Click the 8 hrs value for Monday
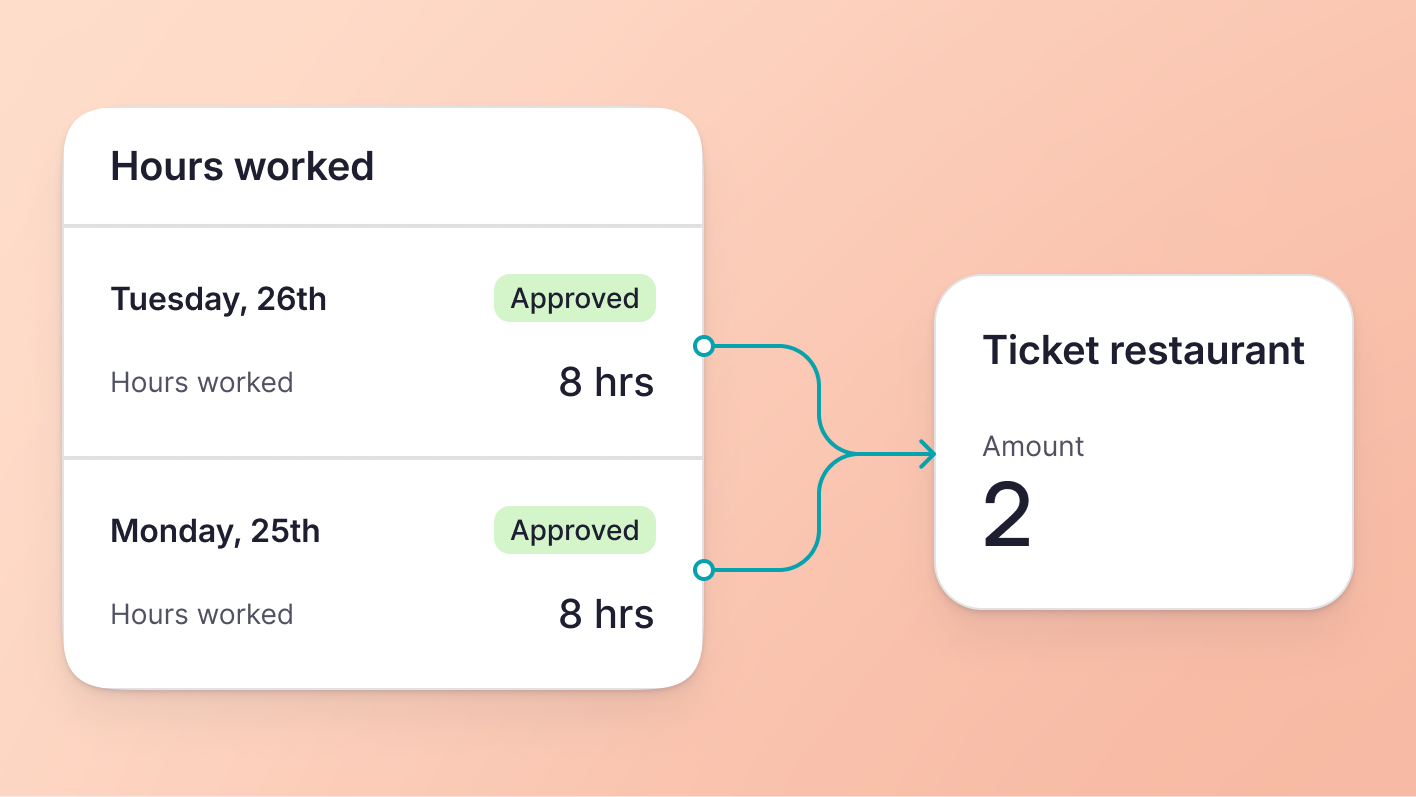 606,614
